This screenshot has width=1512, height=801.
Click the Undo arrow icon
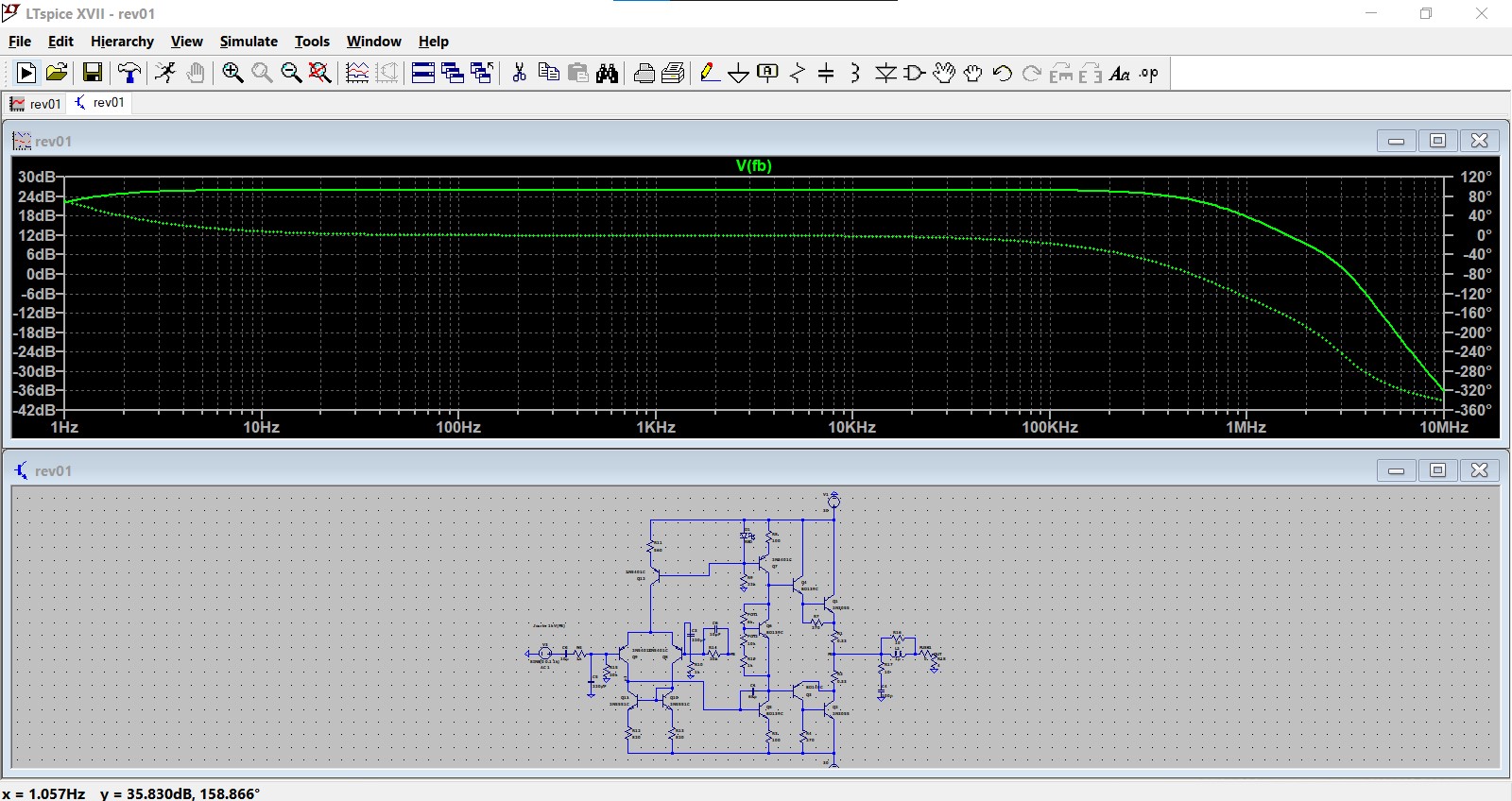click(x=1003, y=73)
